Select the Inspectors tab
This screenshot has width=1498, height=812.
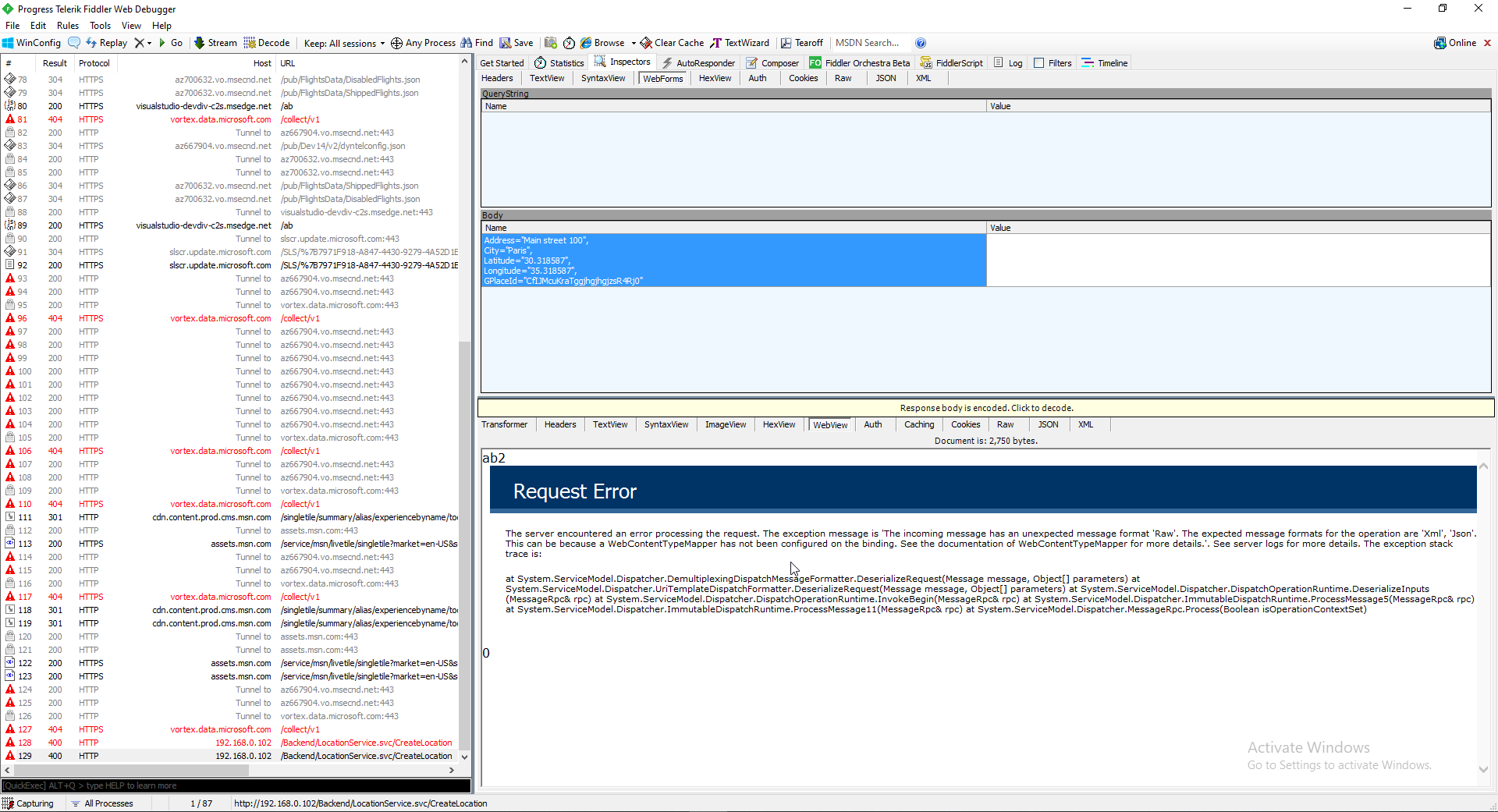pyautogui.click(x=623, y=62)
